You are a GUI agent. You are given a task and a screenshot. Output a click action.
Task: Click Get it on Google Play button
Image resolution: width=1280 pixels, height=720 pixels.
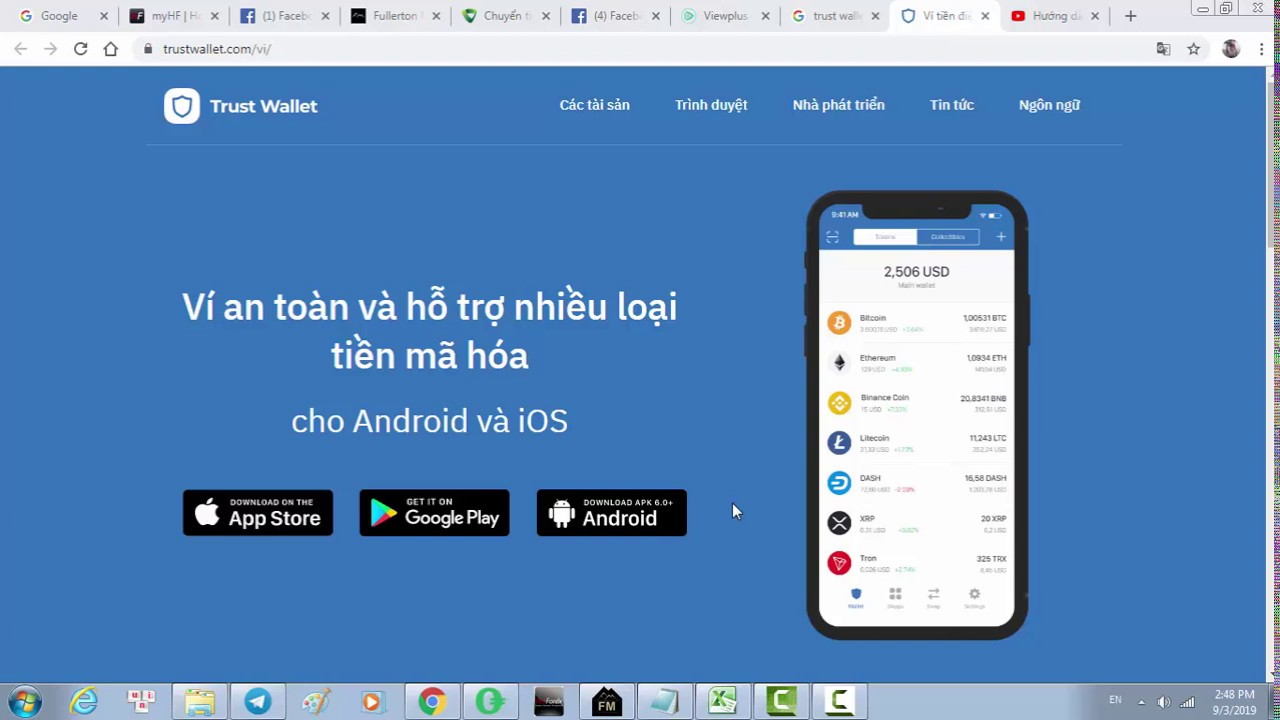coord(434,513)
